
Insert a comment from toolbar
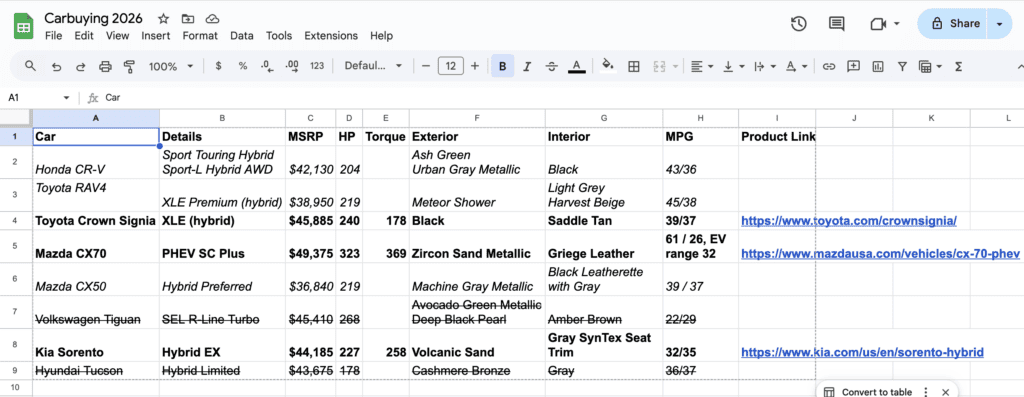(853, 66)
